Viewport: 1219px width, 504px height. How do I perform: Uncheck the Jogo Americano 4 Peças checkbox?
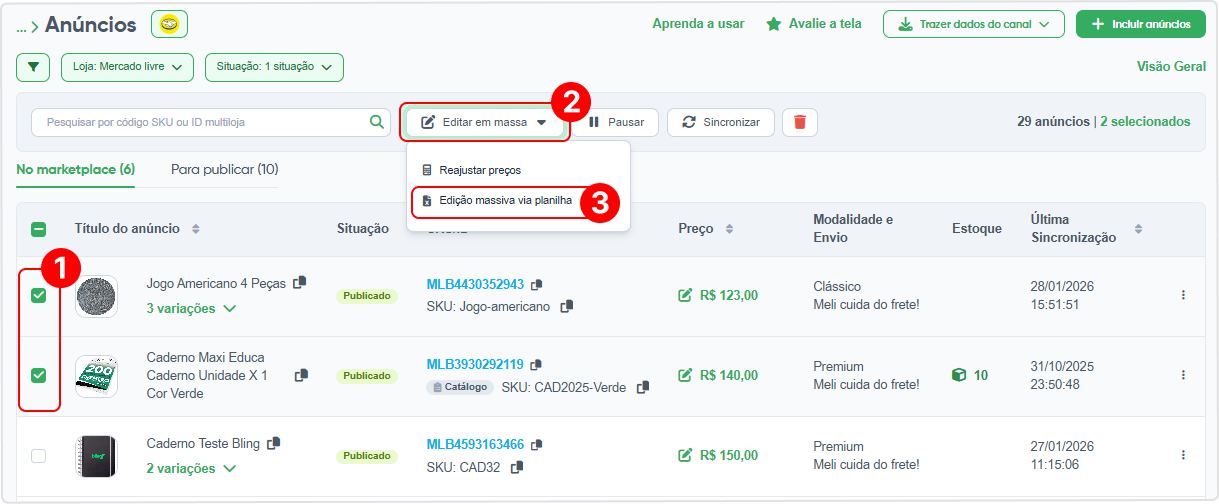click(x=39, y=296)
